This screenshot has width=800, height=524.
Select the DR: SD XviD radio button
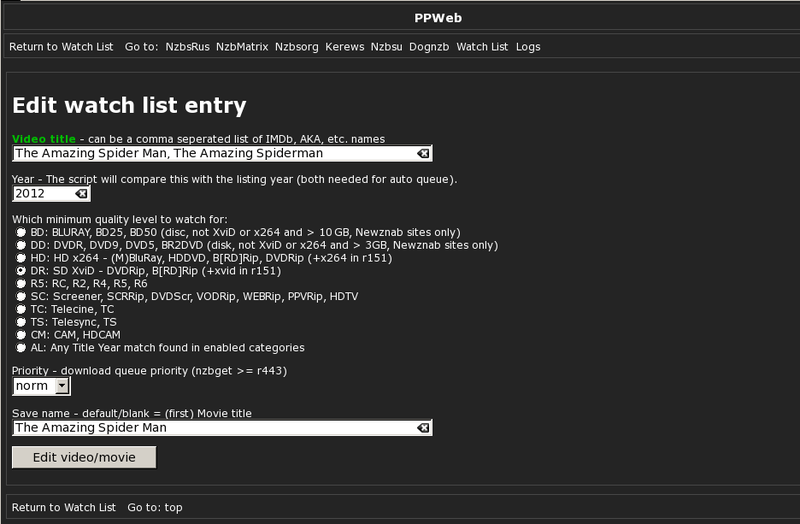coord(21,271)
